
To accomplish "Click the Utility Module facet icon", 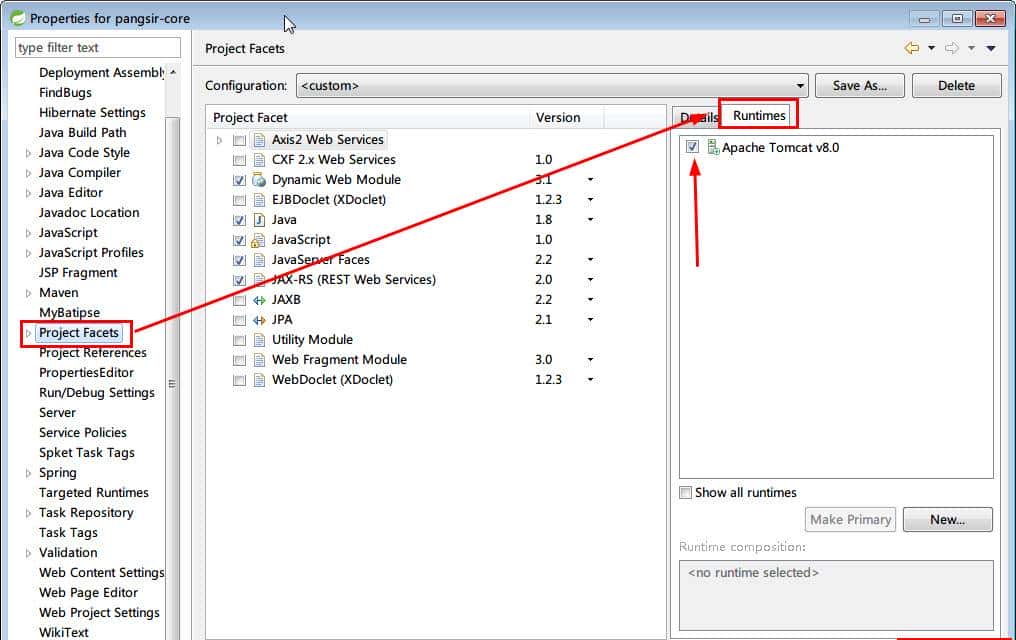I will [x=259, y=340].
